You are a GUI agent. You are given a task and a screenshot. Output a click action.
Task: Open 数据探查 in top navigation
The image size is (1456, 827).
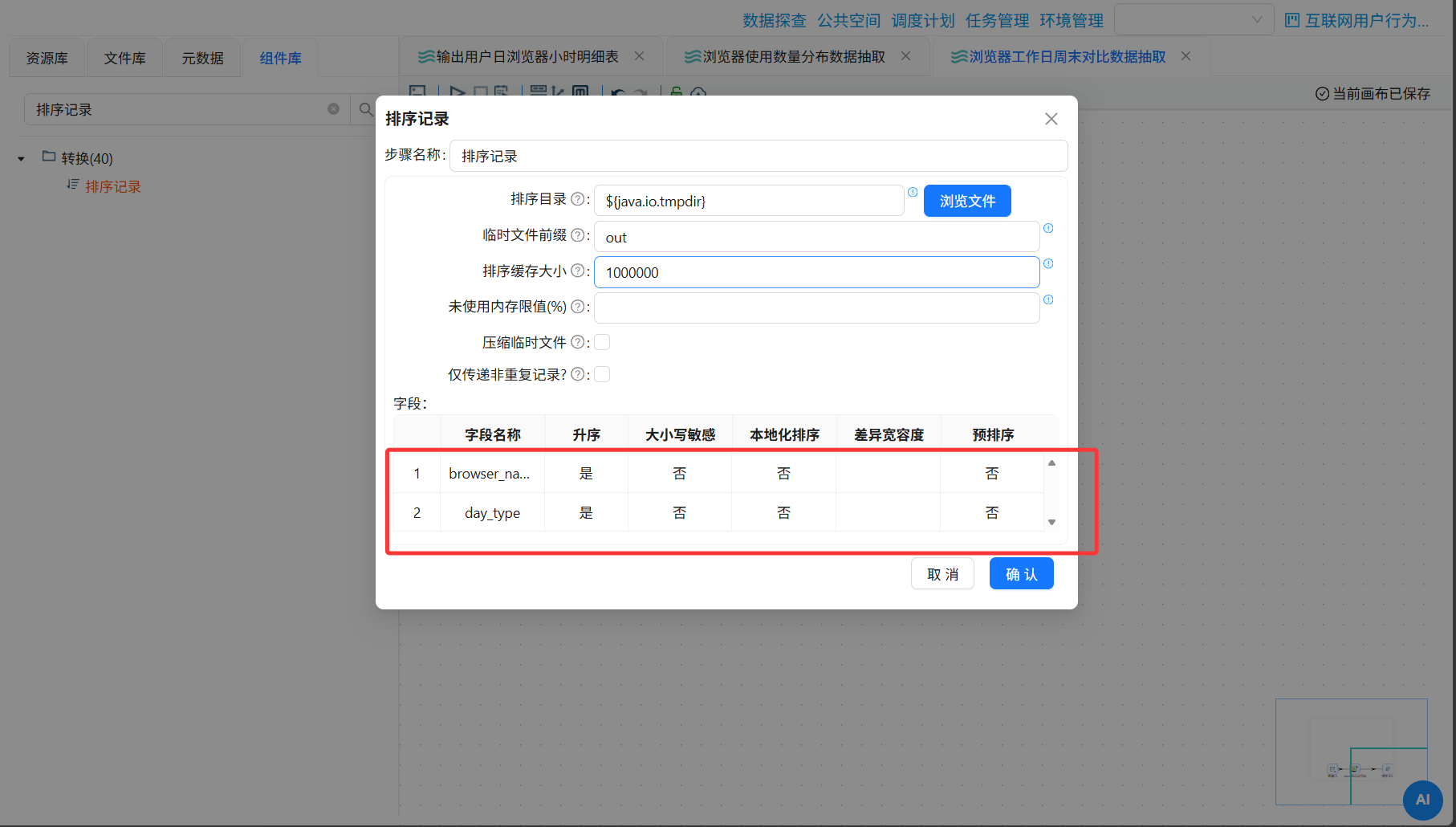tap(774, 20)
